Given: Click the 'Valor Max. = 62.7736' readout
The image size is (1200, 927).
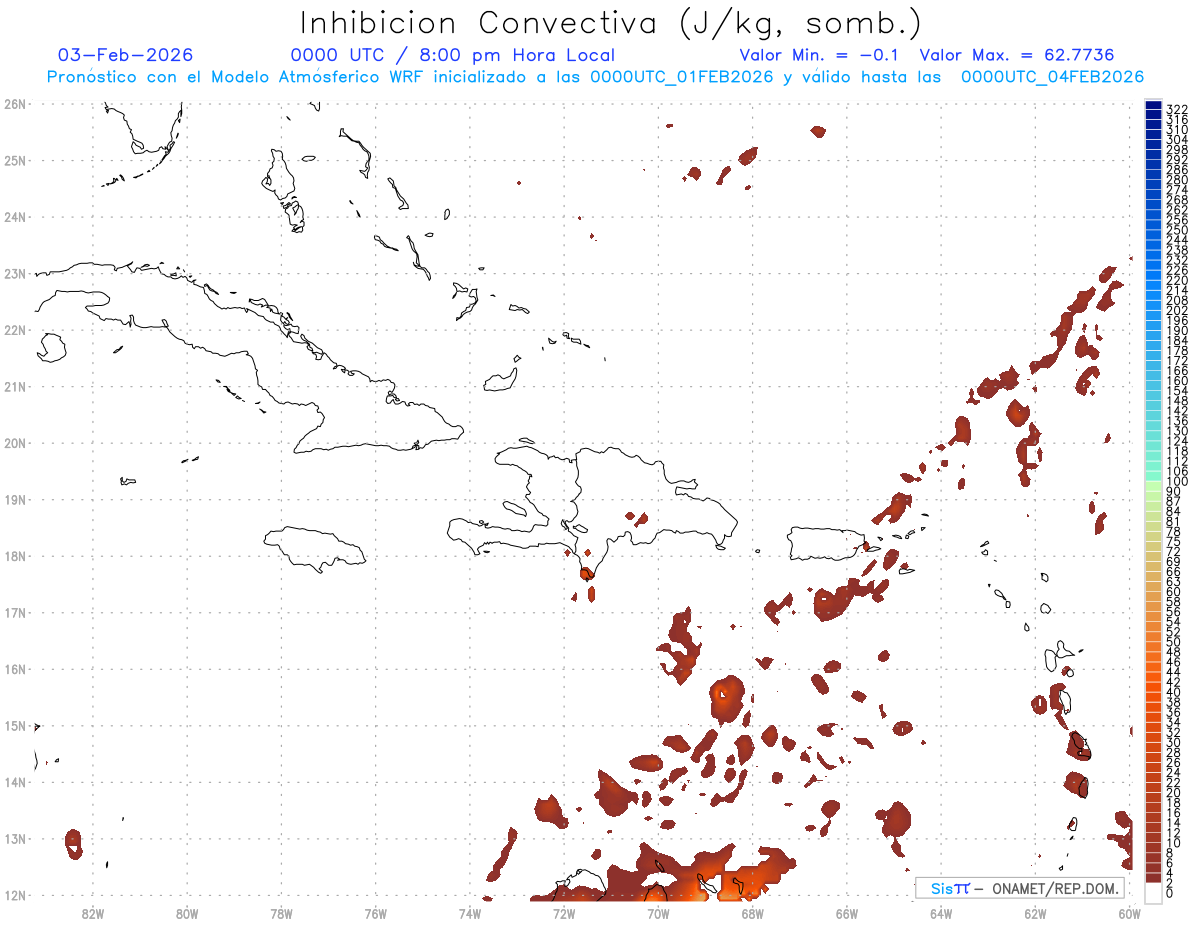Looking at the screenshot, I should 1016,55.
